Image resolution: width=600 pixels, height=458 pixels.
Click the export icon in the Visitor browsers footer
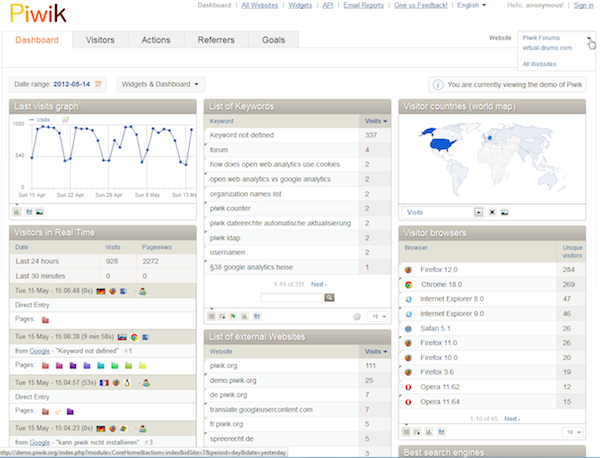pyautogui.click(x=441, y=432)
